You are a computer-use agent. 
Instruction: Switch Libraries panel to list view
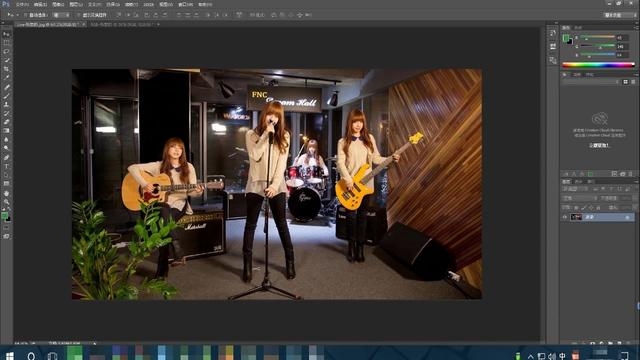(633, 82)
